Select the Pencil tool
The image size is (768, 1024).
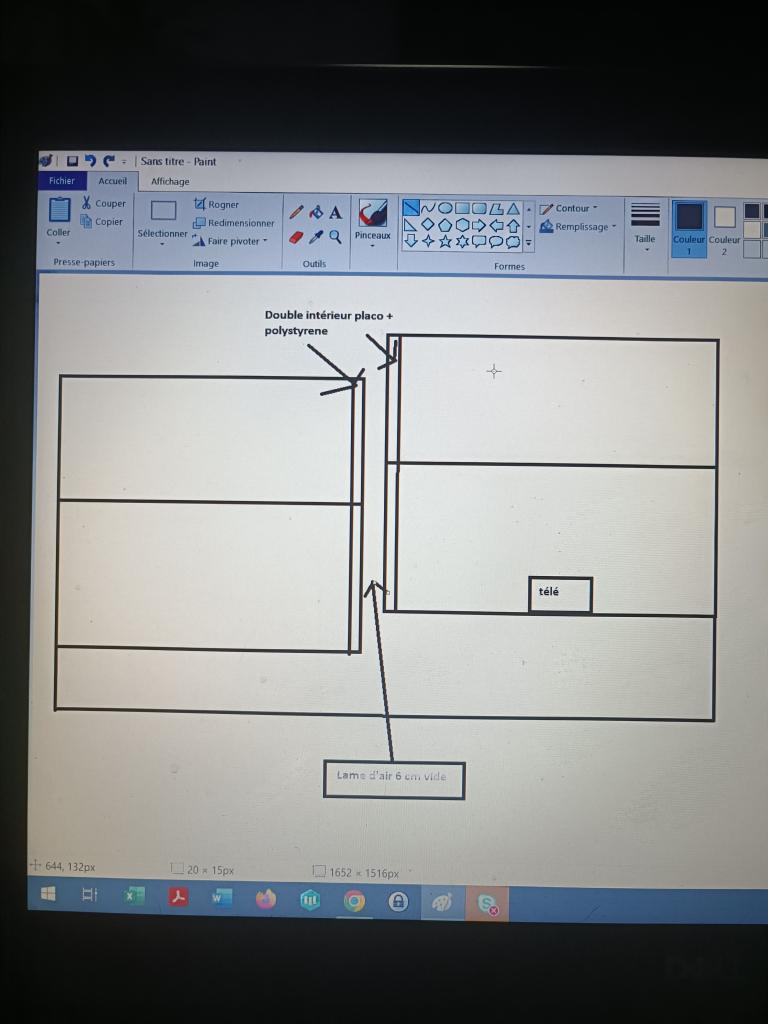pyautogui.click(x=296, y=212)
